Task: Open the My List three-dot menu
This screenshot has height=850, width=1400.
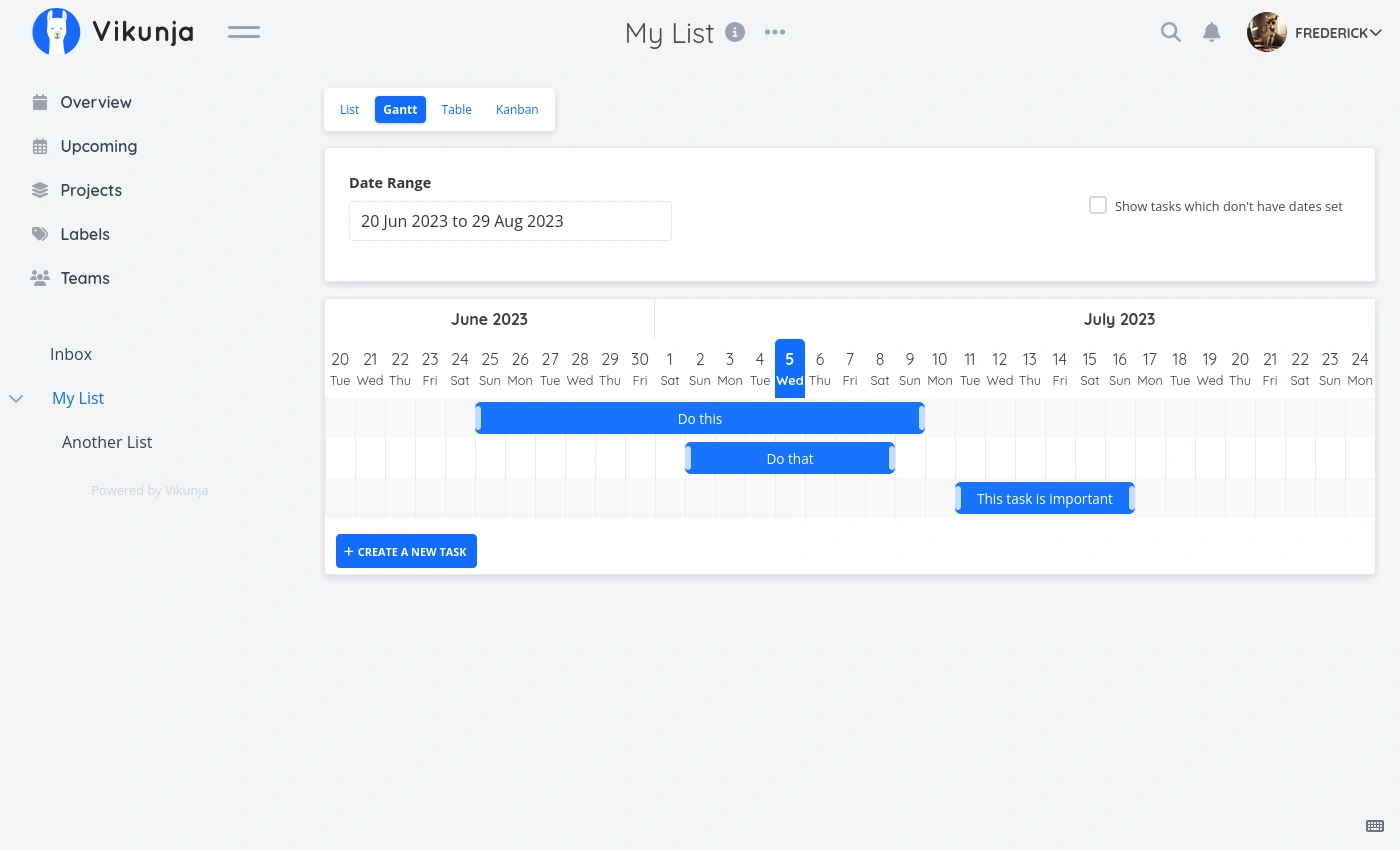Action: point(775,32)
